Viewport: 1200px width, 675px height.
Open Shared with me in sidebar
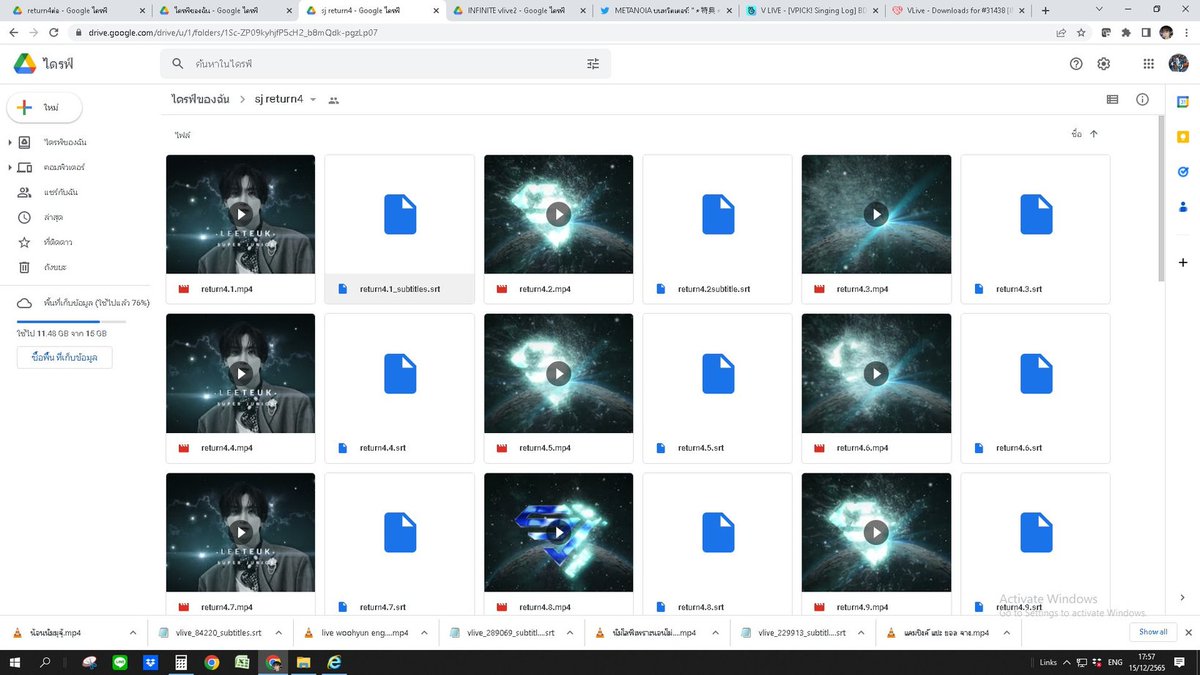click(x=60, y=192)
